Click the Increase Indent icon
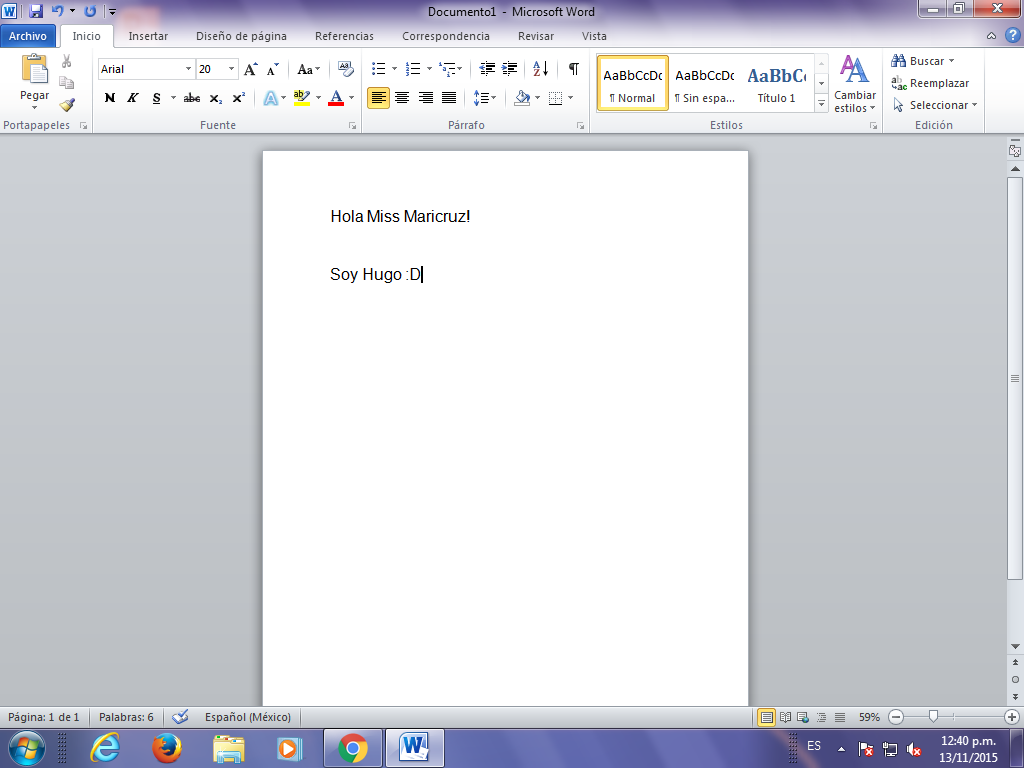The height and width of the screenshot is (768, 1024). coord(510,69)
